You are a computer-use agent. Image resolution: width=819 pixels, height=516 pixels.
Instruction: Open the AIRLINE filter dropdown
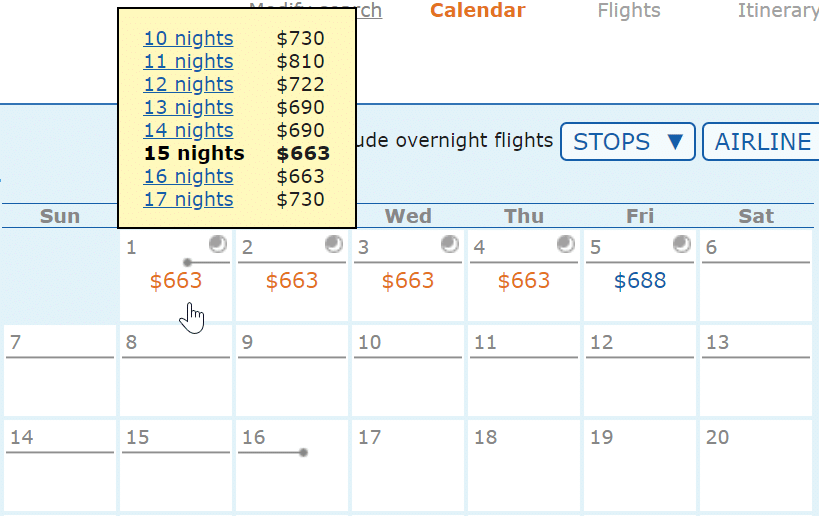coord(762,142)
